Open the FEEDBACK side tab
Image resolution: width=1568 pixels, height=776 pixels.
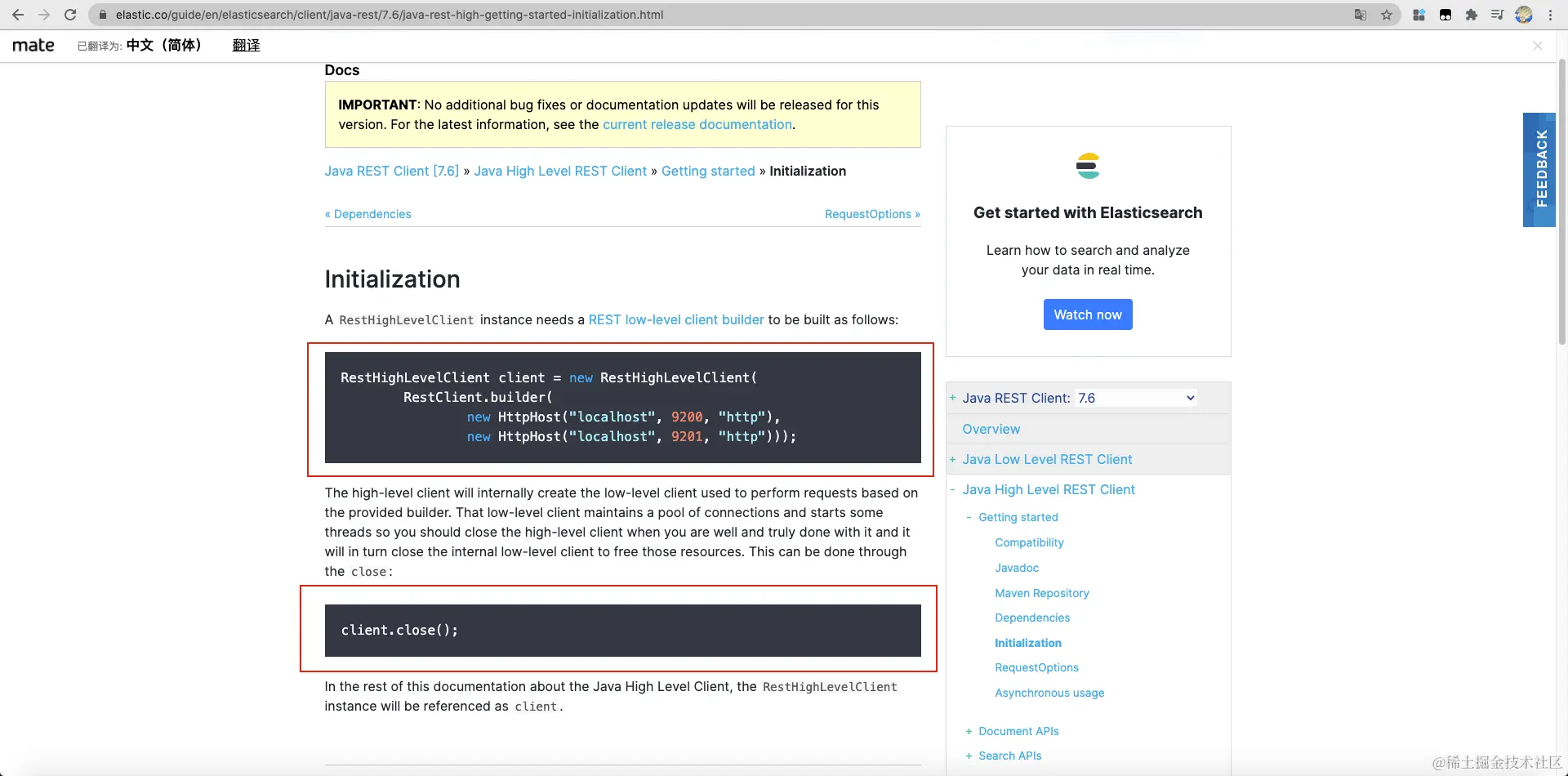[1540, 169]
